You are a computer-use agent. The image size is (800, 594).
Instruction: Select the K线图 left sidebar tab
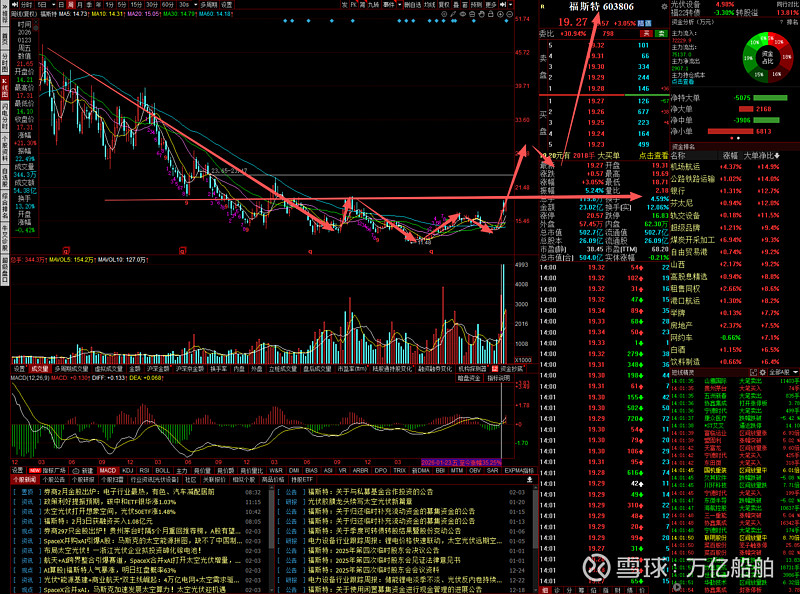click(x=5, y=88)
